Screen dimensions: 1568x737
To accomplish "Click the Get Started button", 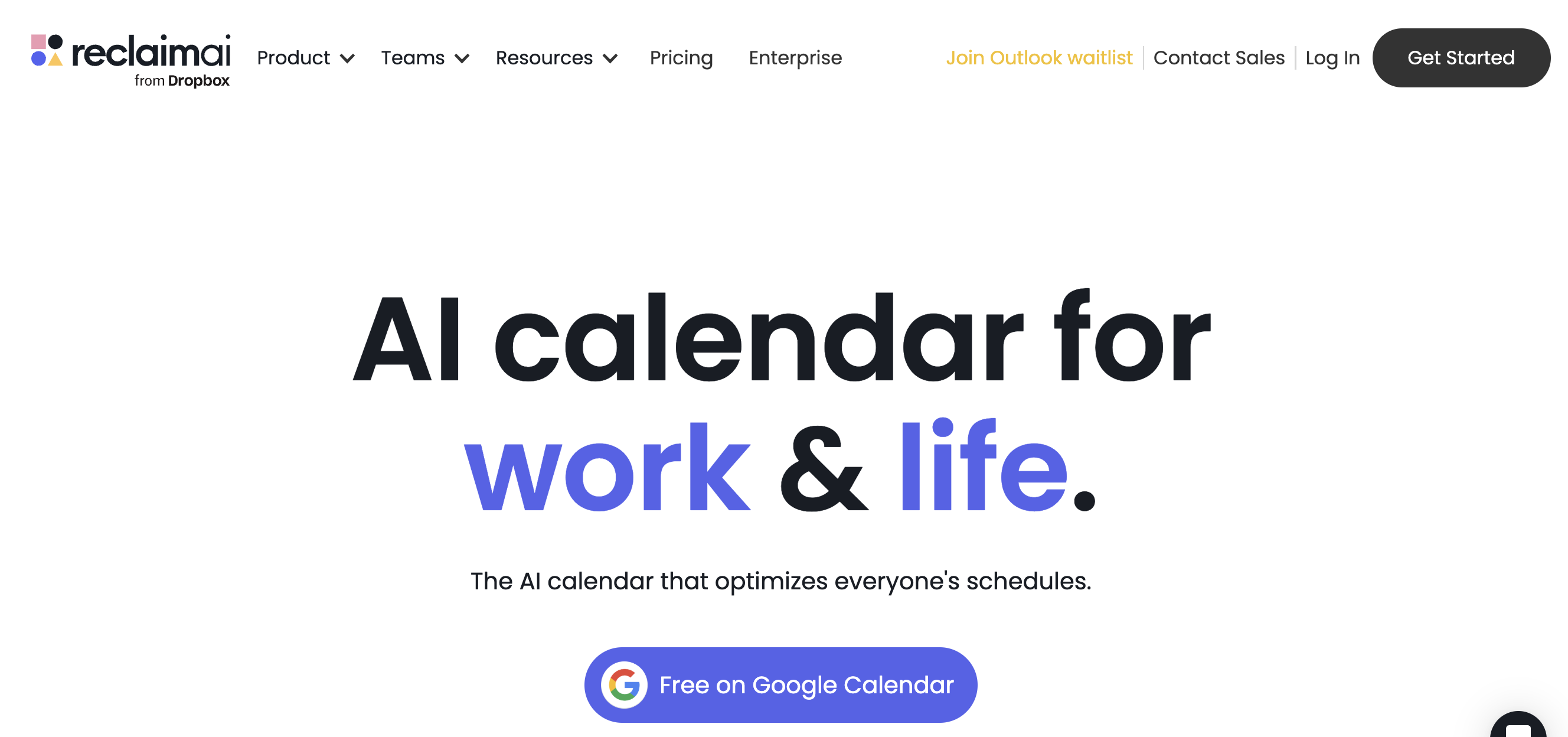I will point(1462,58).
